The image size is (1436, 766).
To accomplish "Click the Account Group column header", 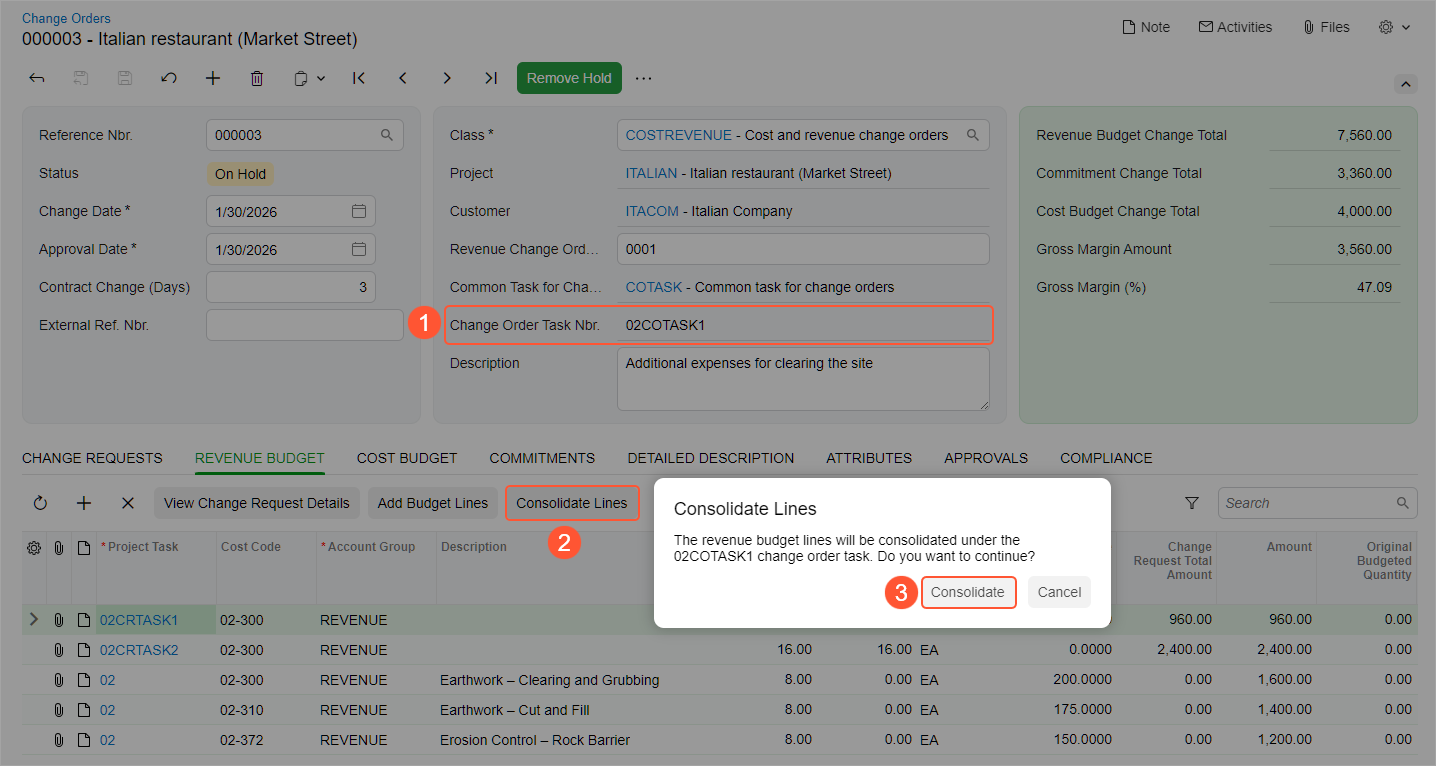I will click(x=371, y=547).
